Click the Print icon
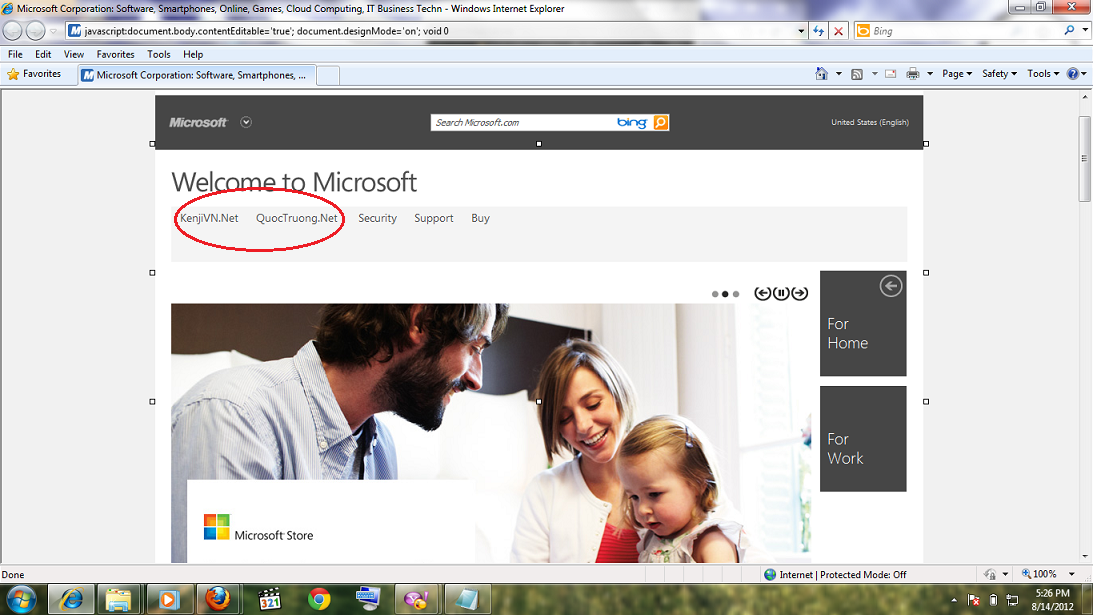 coord(912,74)
